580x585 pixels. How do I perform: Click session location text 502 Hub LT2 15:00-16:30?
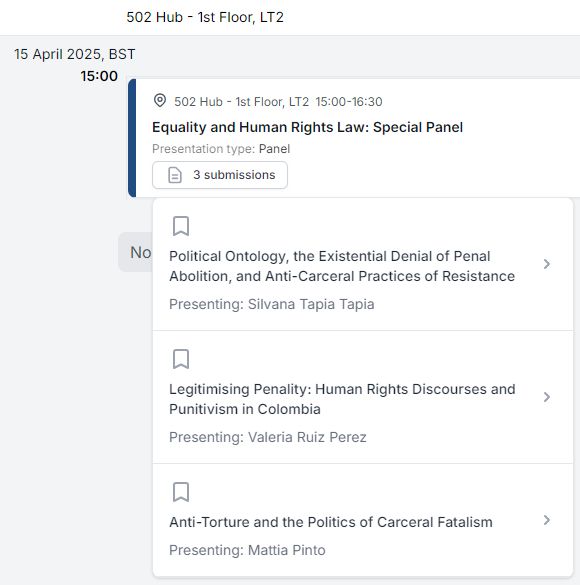278,101
